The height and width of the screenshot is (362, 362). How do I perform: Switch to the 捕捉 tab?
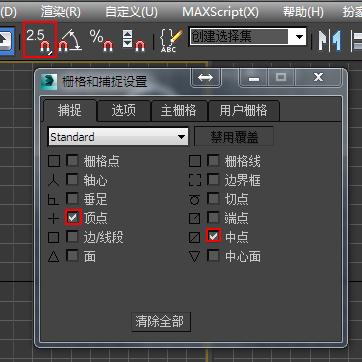point(70,110)
